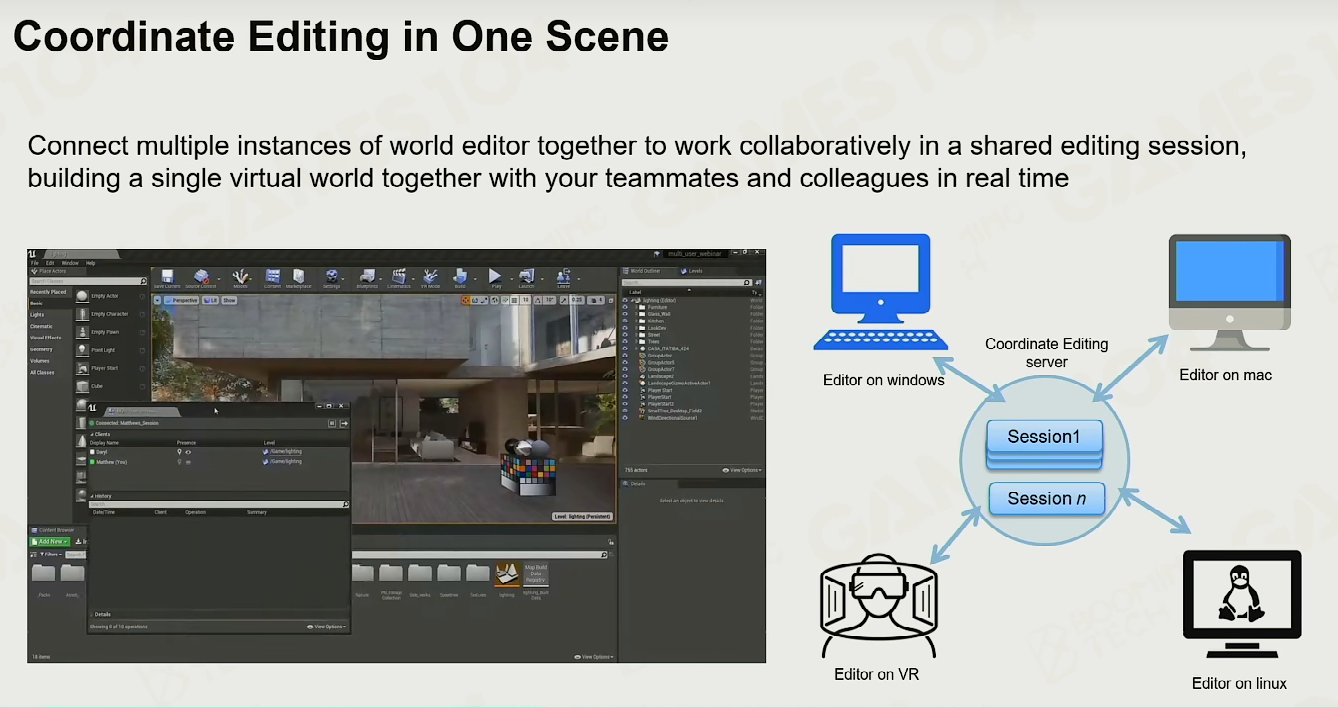Viewport: 1338px width, 707px height.
Task: Select Lights category in Place Actors
Action: [38, 315]
